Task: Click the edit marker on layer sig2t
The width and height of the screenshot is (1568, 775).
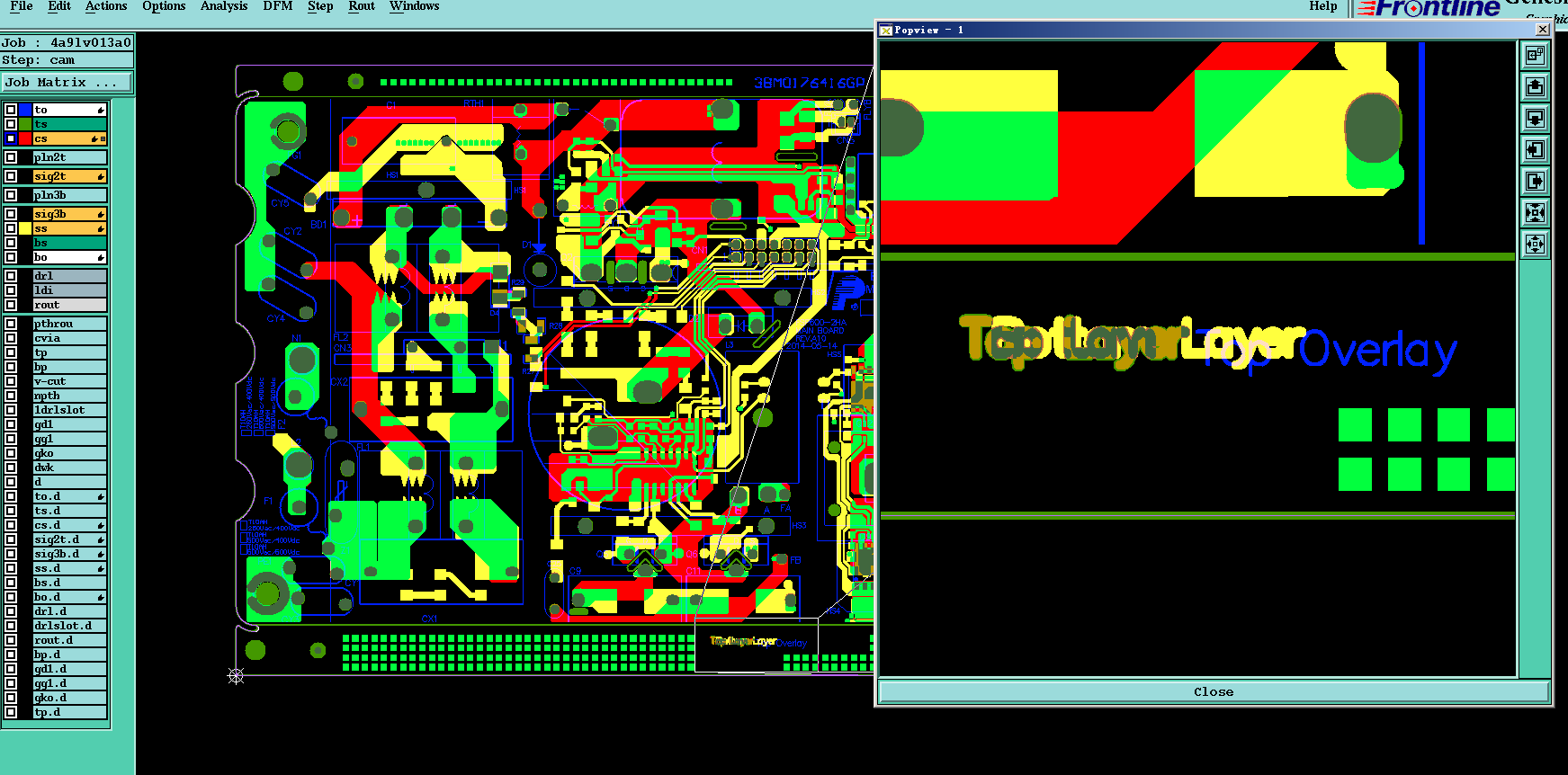Action: pos(101,176)
